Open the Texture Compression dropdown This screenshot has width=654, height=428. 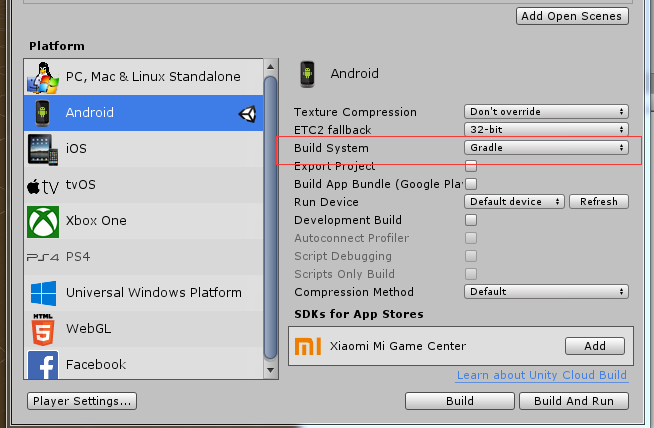coord(546,112)
